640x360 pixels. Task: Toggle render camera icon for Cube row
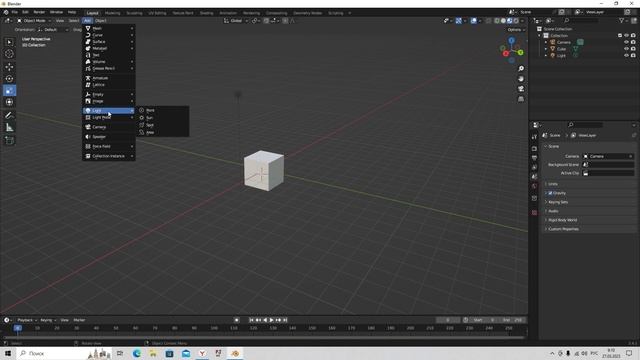pyautogui.click(x=633, y=49)
